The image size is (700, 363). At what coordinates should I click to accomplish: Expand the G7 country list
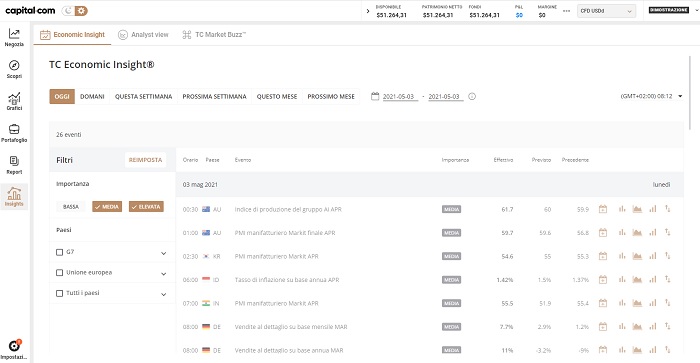click(163, 253)
